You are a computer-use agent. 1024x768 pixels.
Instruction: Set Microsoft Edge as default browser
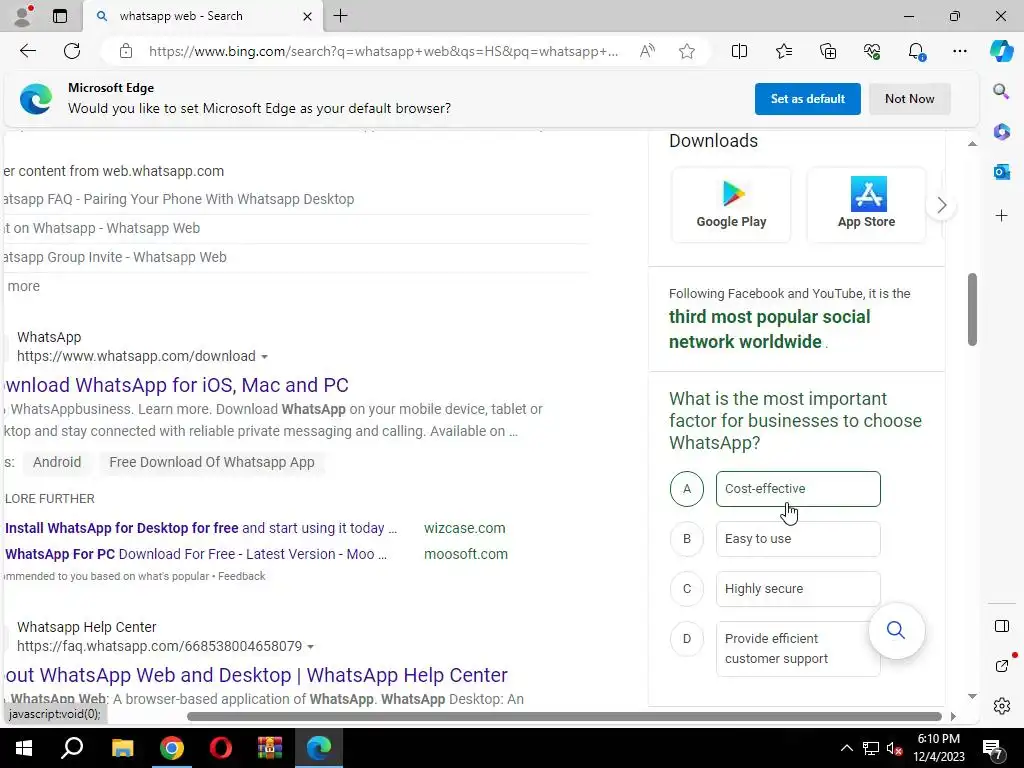(807, 99)
